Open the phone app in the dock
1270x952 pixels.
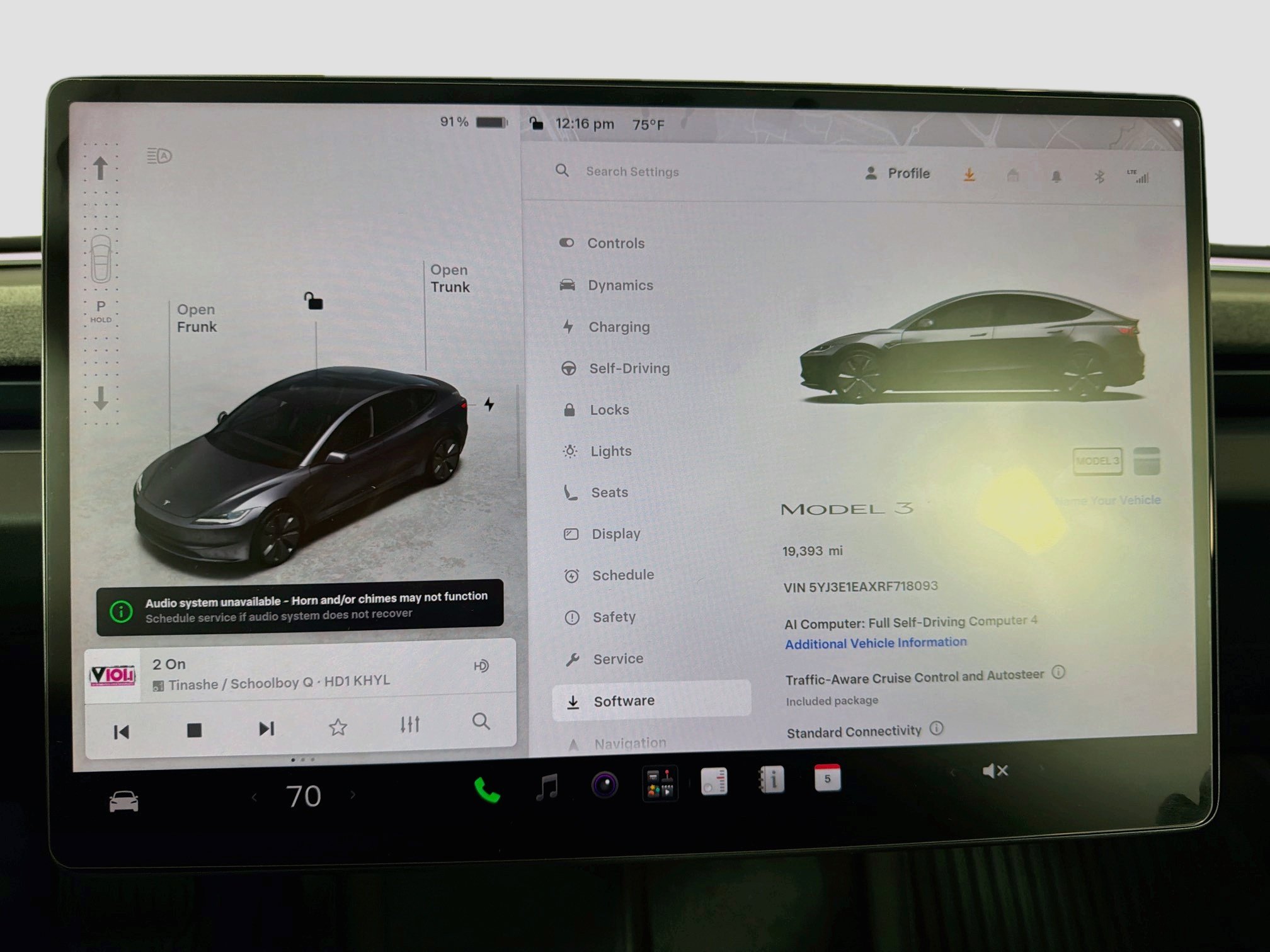click(487, 790)
